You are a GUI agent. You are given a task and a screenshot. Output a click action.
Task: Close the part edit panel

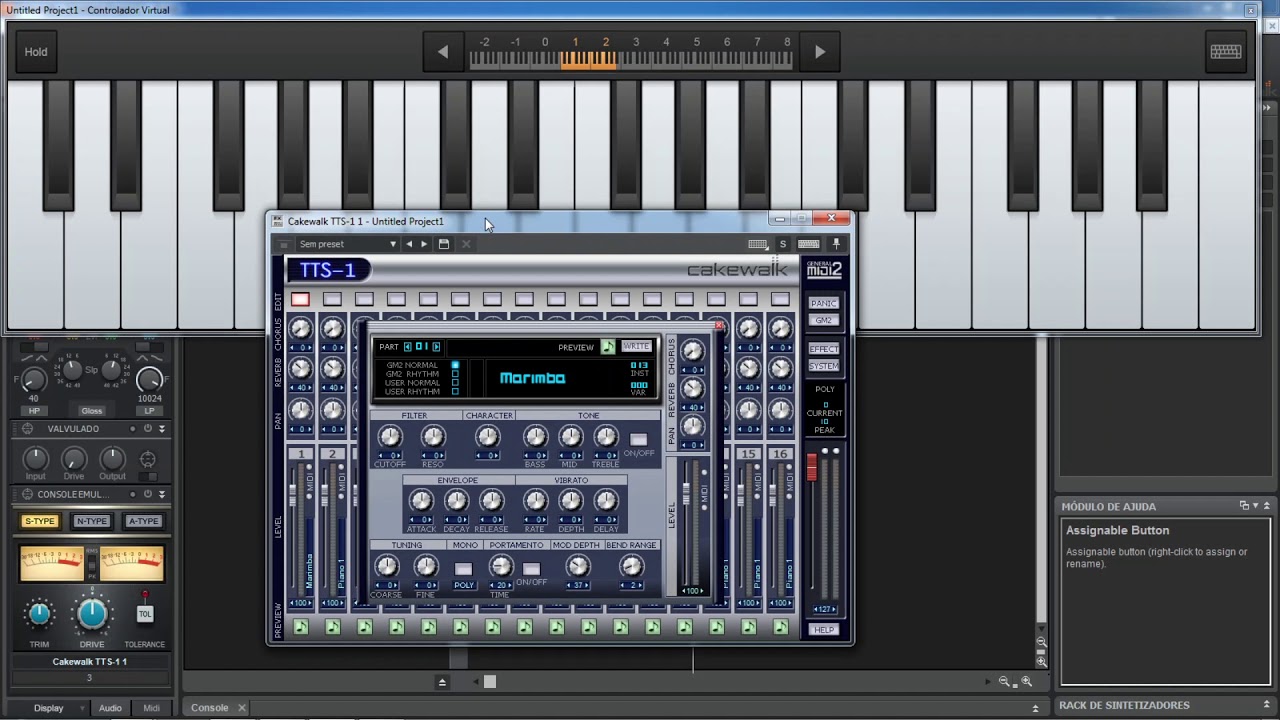click(718, 326)
